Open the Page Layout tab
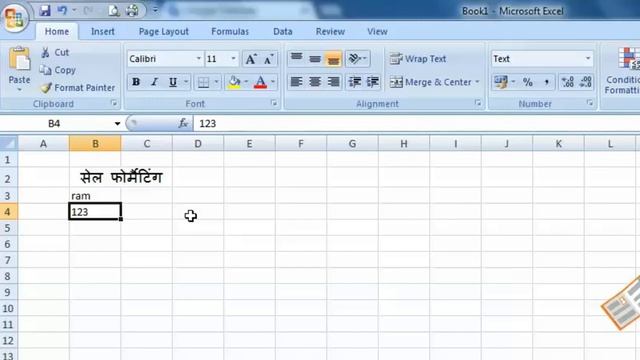This screenshot has height=360, width=640. pyautogui.click(x=164, y=31)
